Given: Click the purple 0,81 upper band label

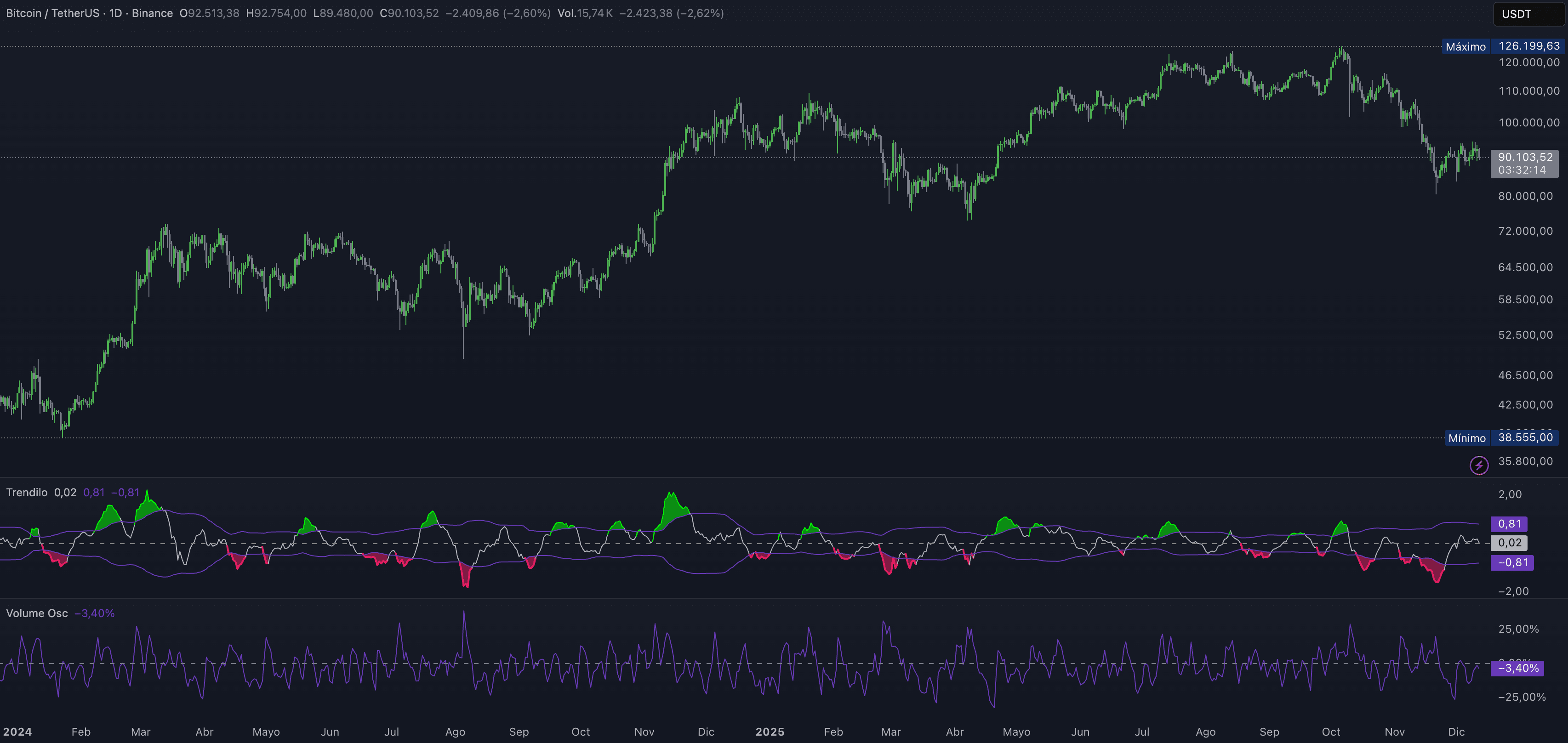Looking at the screenshot, I should (1509, 524).
